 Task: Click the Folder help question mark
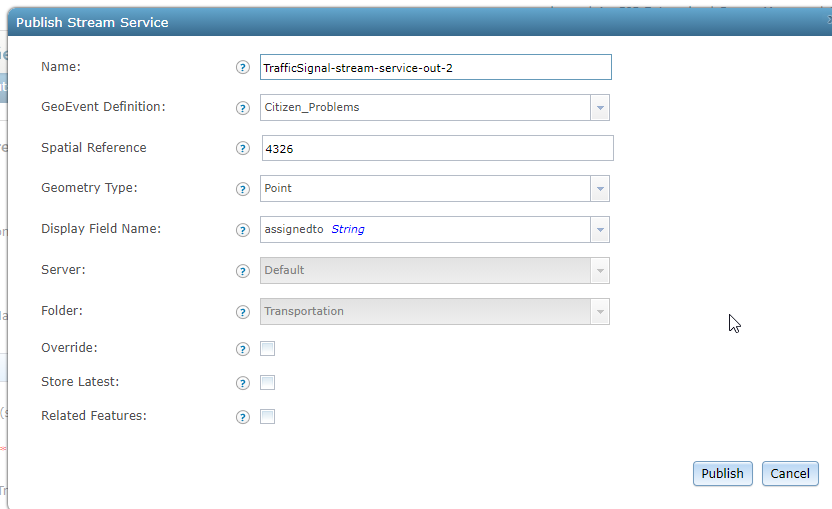point(242,312)
